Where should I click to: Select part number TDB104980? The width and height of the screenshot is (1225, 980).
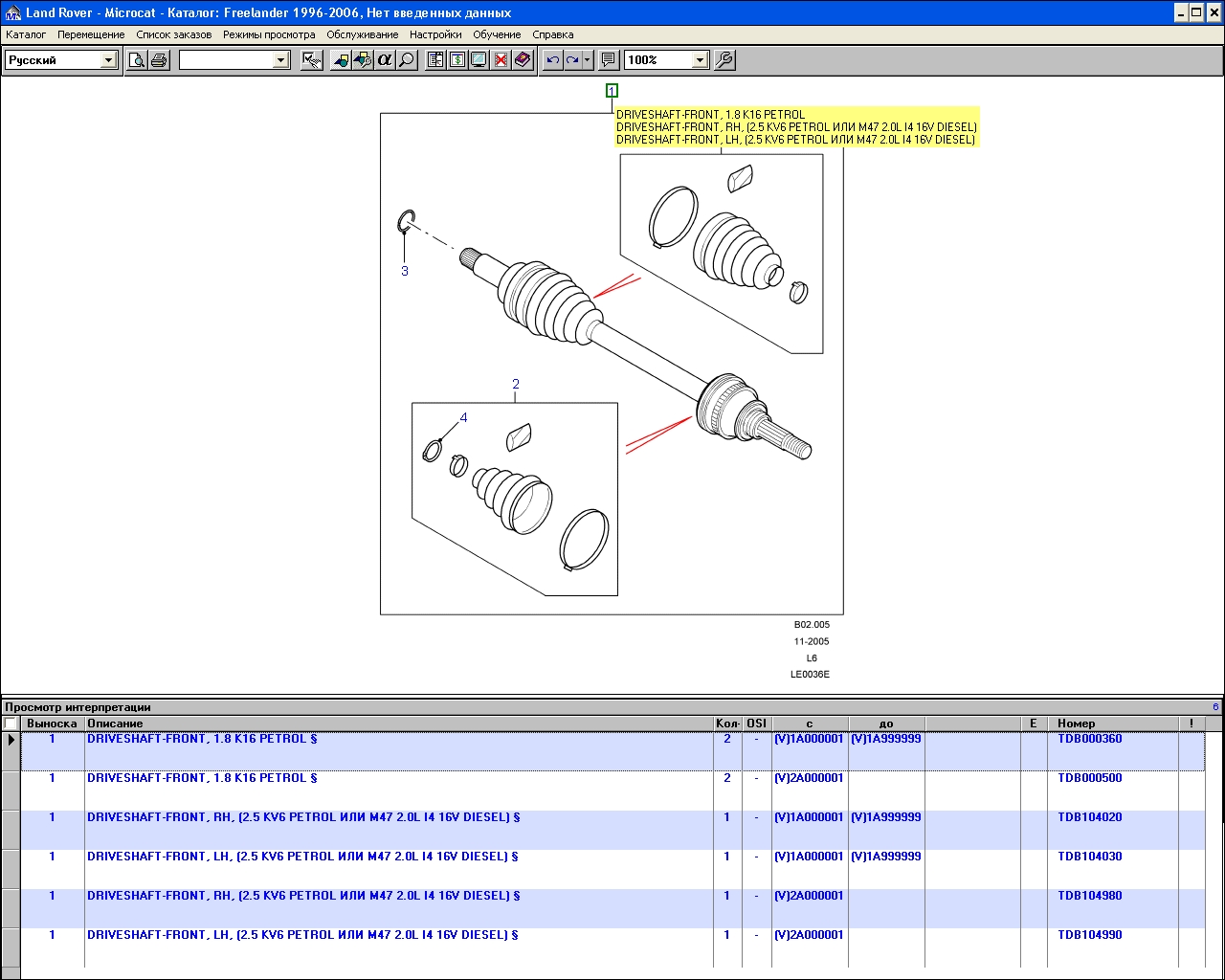(1090, 896)
